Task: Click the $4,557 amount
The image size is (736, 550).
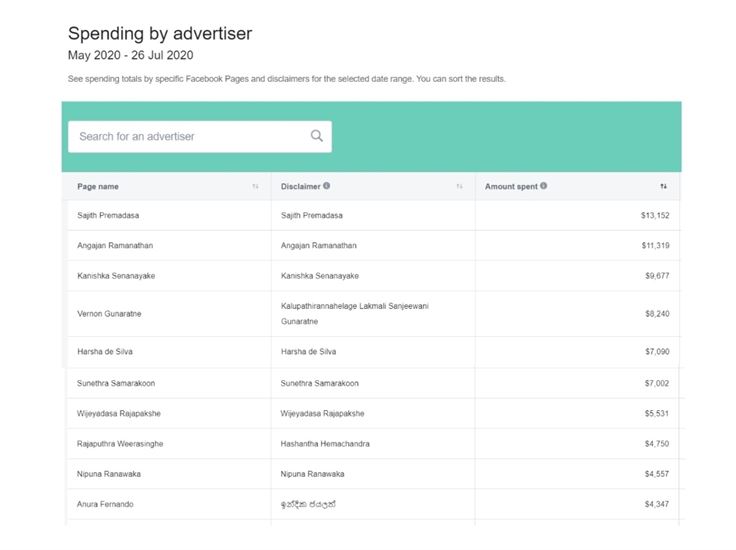Action: [x=657, y=474]
